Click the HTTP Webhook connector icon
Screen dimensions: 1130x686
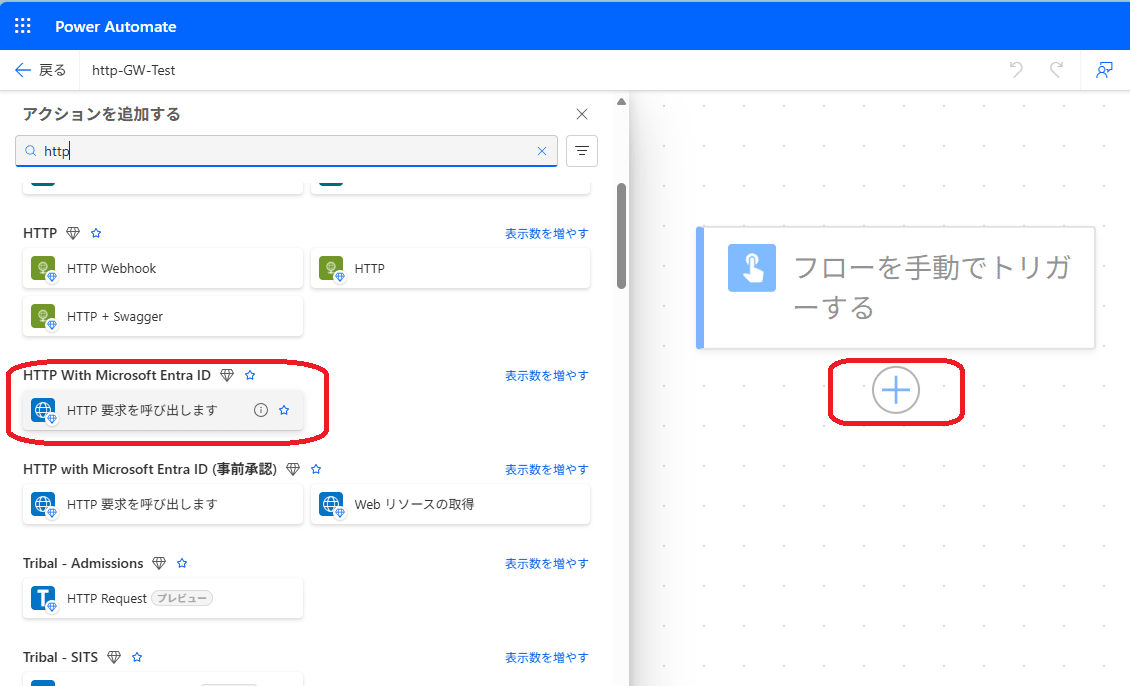click(43, 268)
